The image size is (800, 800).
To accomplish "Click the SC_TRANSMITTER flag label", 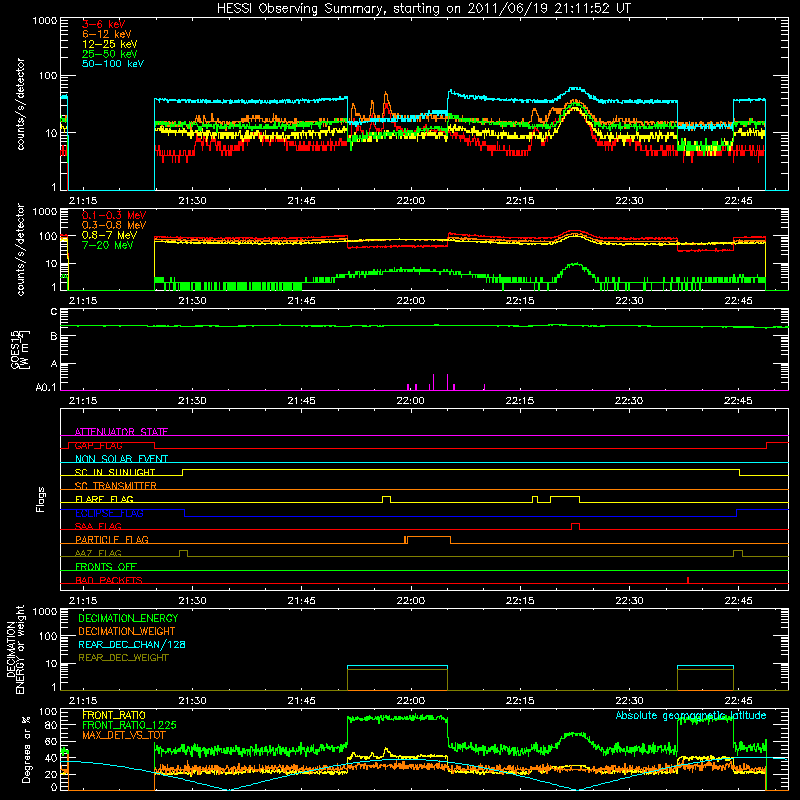I will (116, 485).
